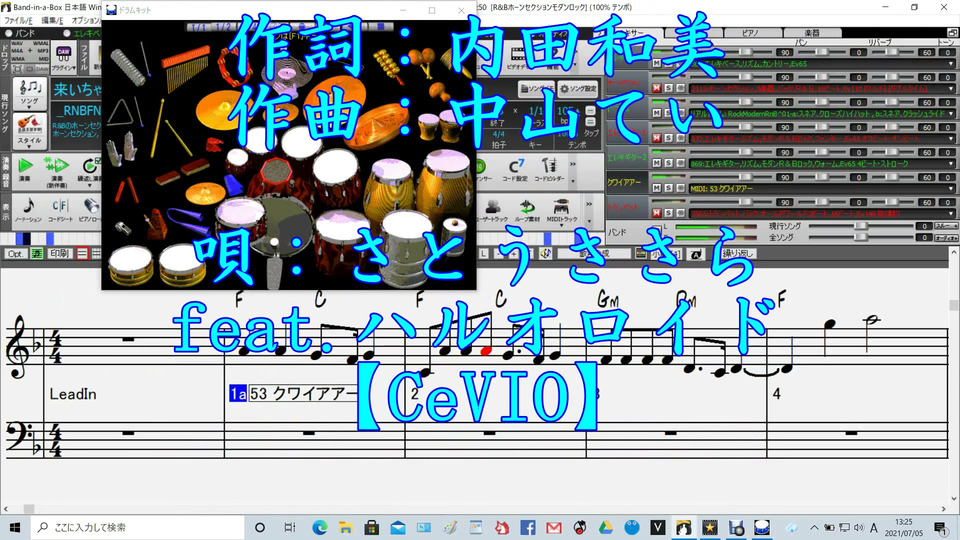Open the Chord Builder (コードビルダー) icon
The image size is (960, 540).
pyautogui.click(x=549, y=170)
